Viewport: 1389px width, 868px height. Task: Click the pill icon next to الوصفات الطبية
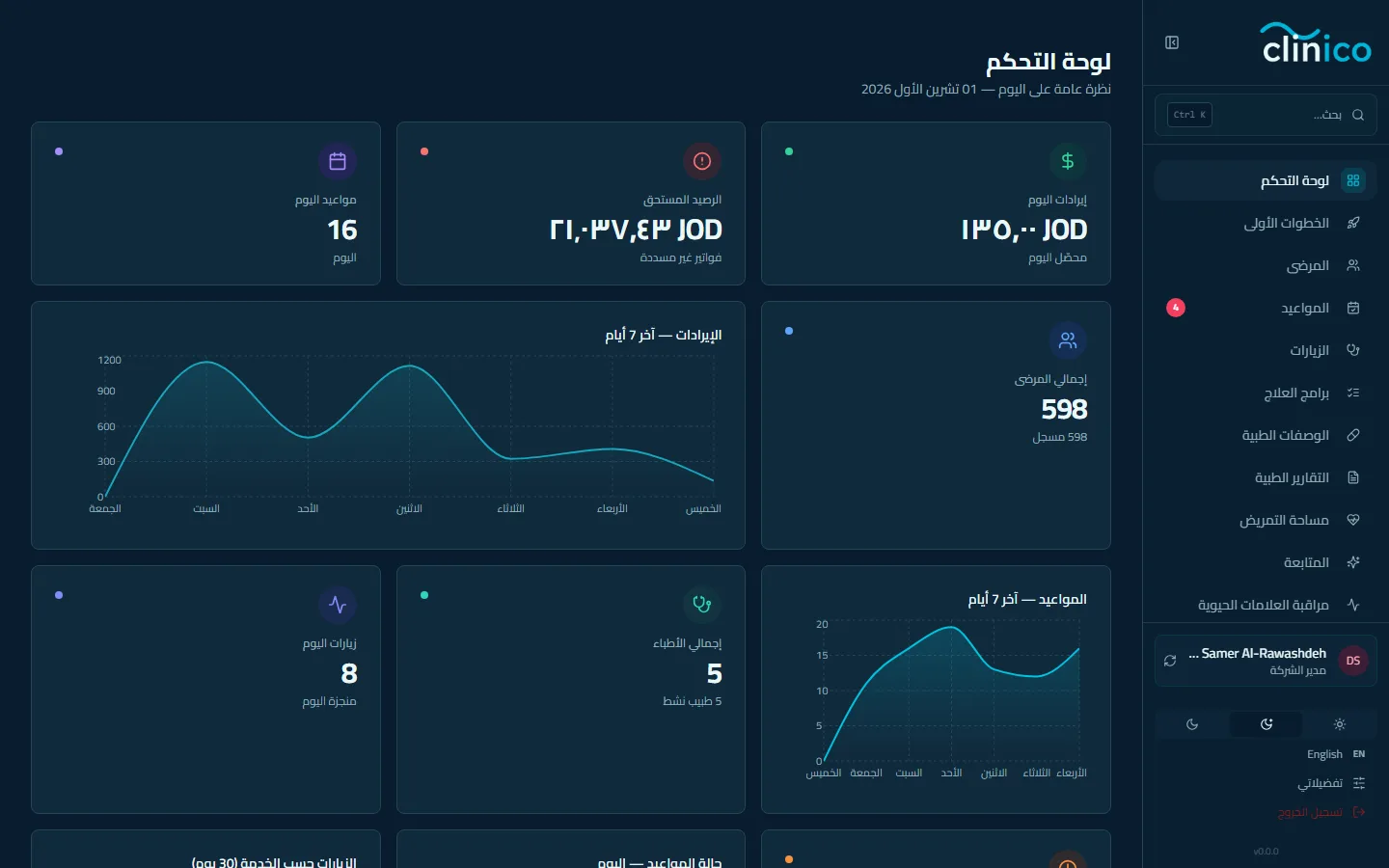pos(1353,435)
